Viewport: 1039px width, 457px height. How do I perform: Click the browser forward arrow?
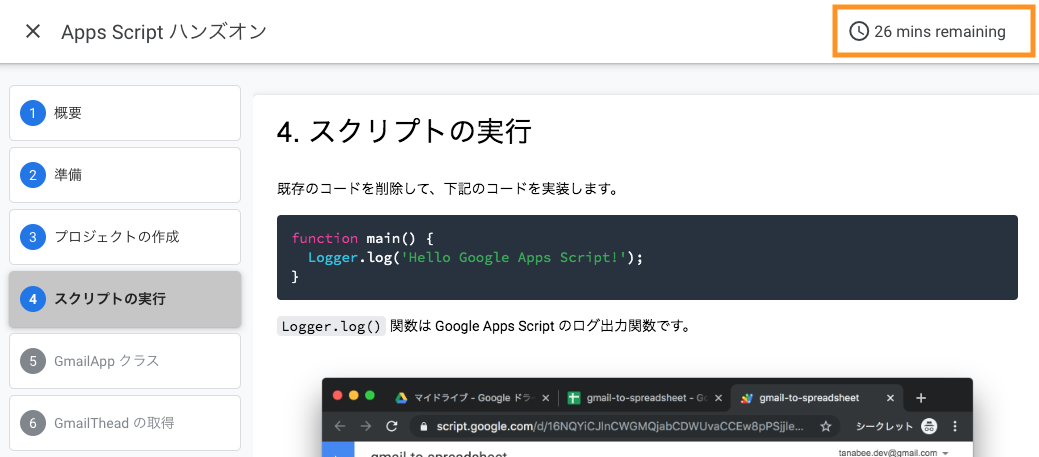(366, 427)
